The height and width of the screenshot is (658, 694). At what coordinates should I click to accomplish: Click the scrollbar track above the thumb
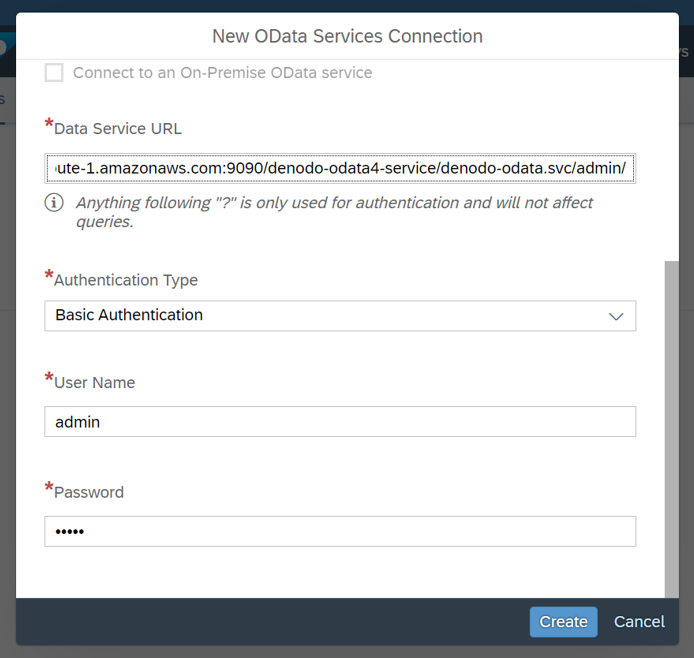coord(672,160)
